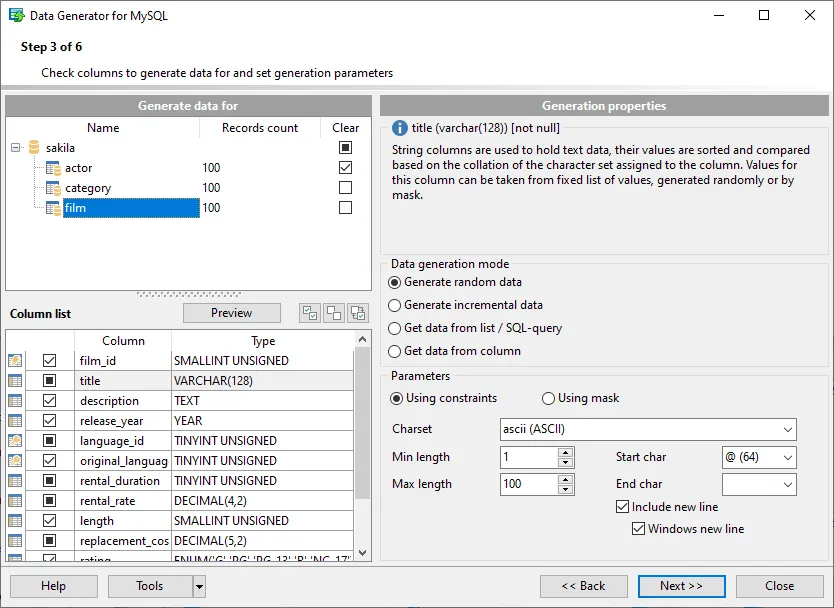This screenshot has height=608, width=834.
Task: Click the sakila database icon
Action: (x=34, y=148)
